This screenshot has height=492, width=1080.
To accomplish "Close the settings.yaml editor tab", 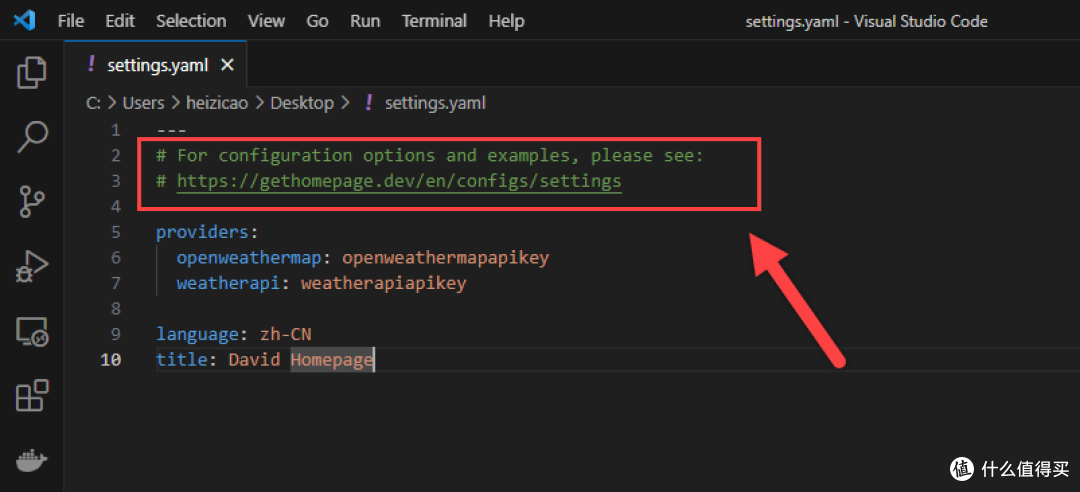I will point(227,65).
